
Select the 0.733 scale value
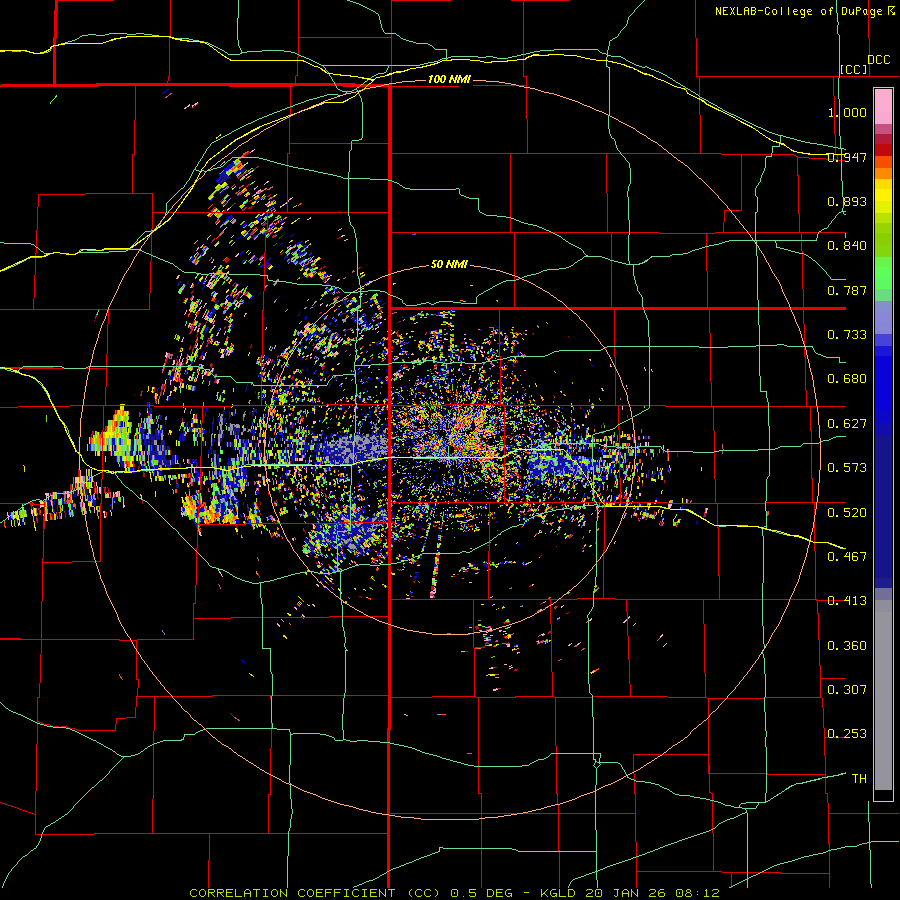point(847,335)
